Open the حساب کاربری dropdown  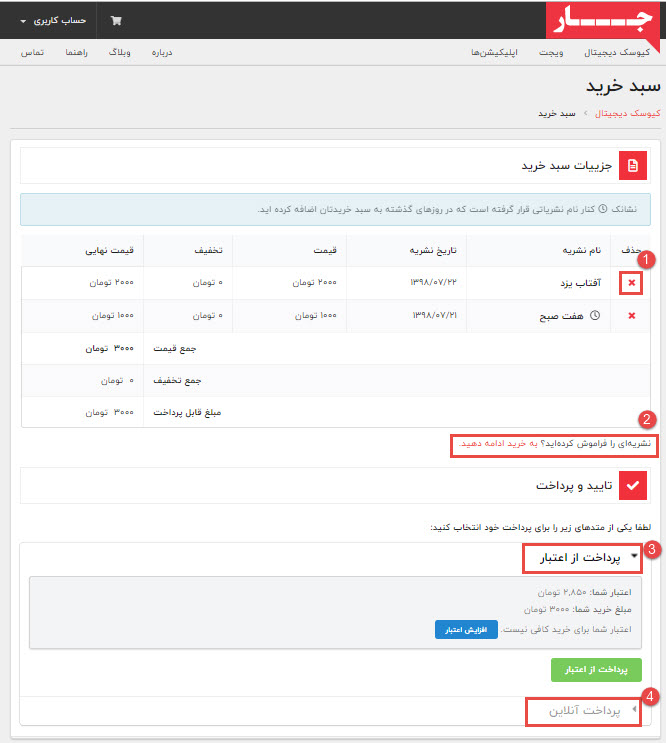point(53,20)
